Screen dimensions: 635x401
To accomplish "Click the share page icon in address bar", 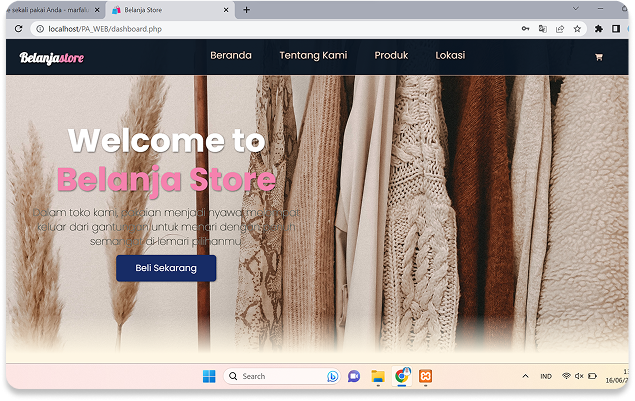I will point(558,29).
